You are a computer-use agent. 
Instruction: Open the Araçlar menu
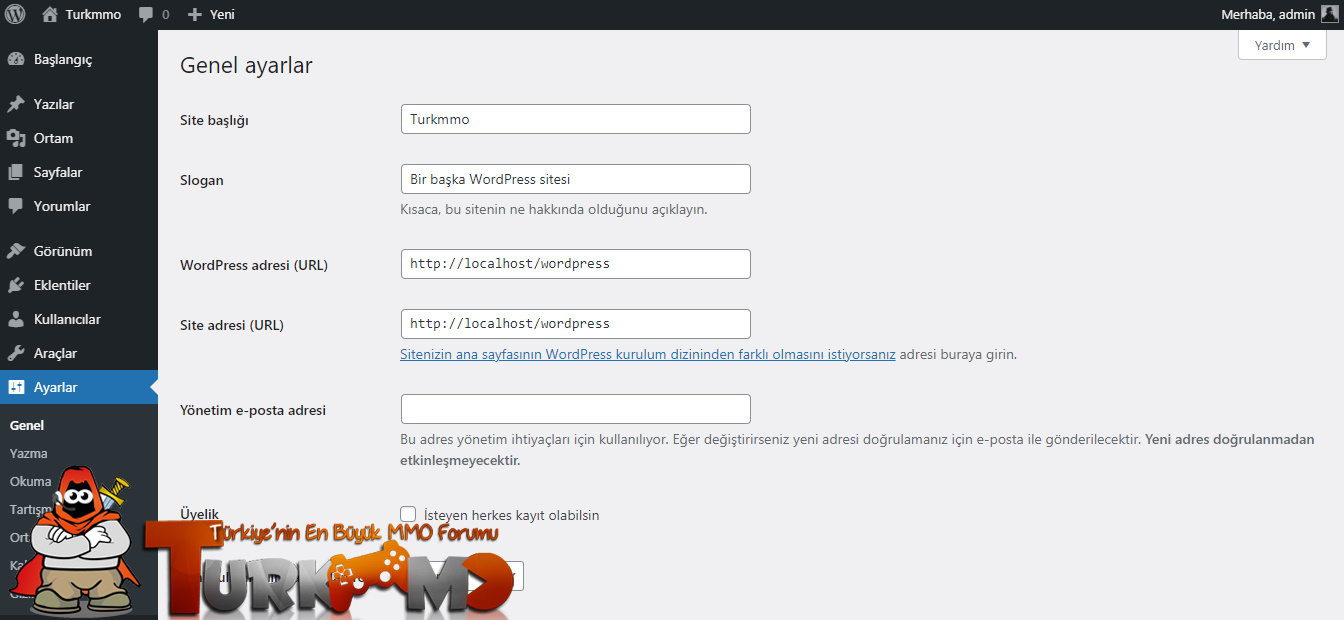tap(79, 353)
